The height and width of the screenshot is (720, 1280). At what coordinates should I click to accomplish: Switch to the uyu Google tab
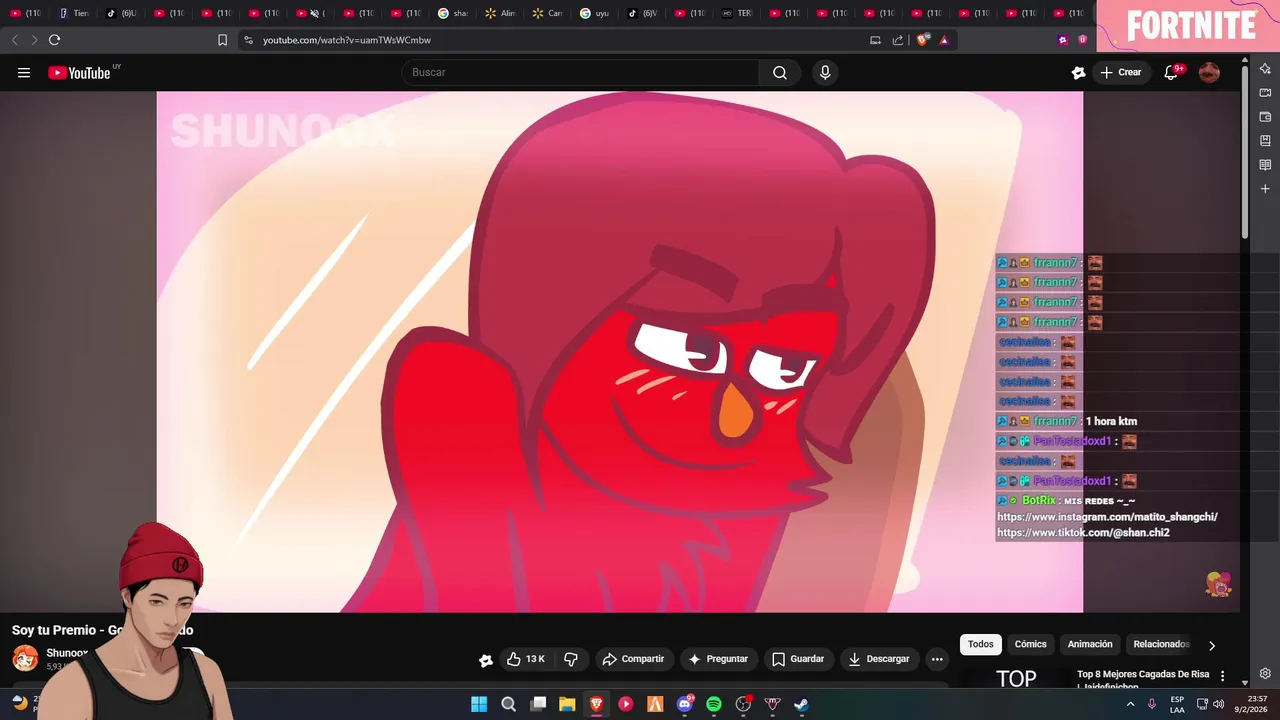595,13
